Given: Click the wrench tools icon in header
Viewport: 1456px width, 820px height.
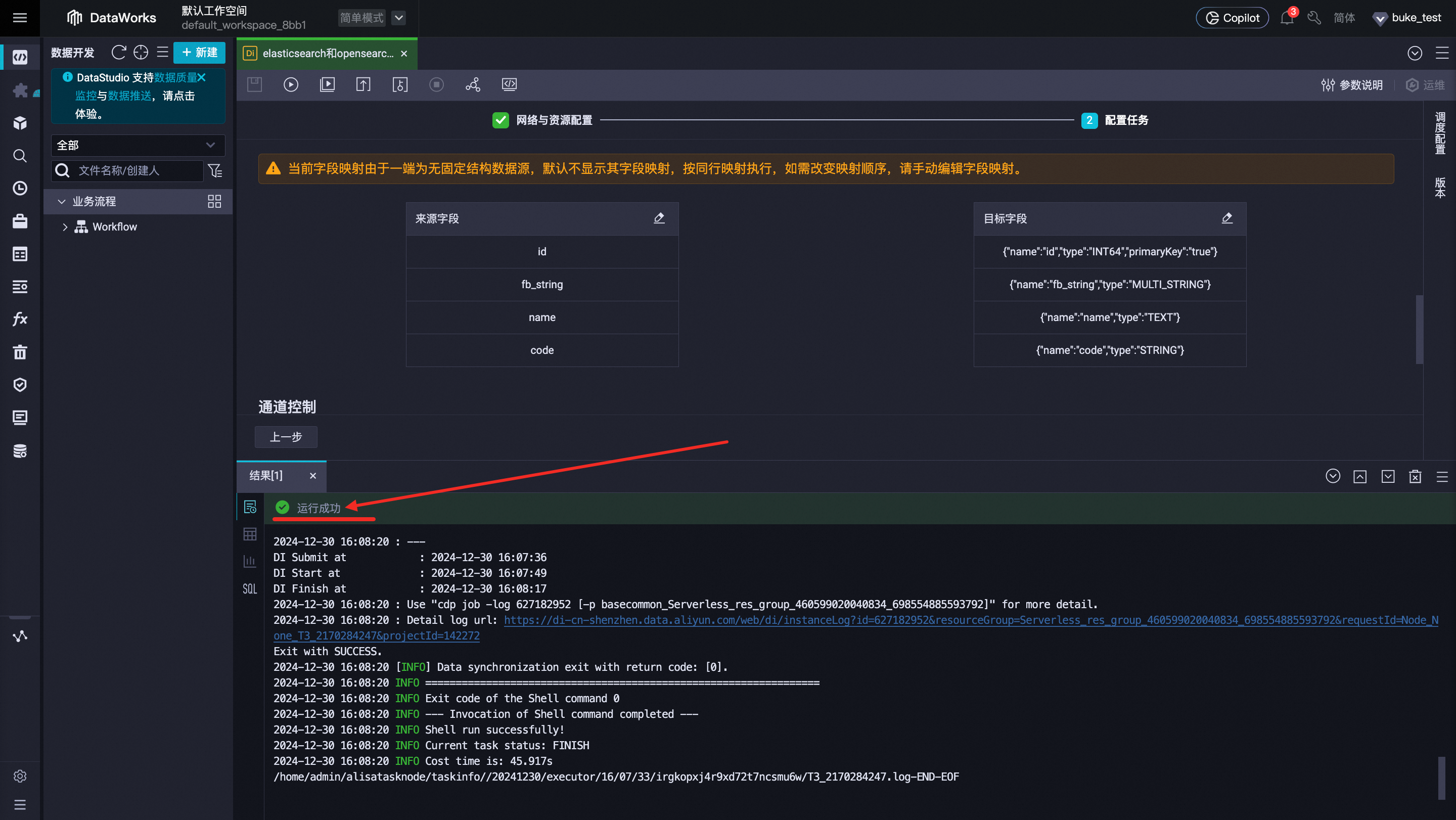Looking at the screenshot, I should [x=1314, y=18].
